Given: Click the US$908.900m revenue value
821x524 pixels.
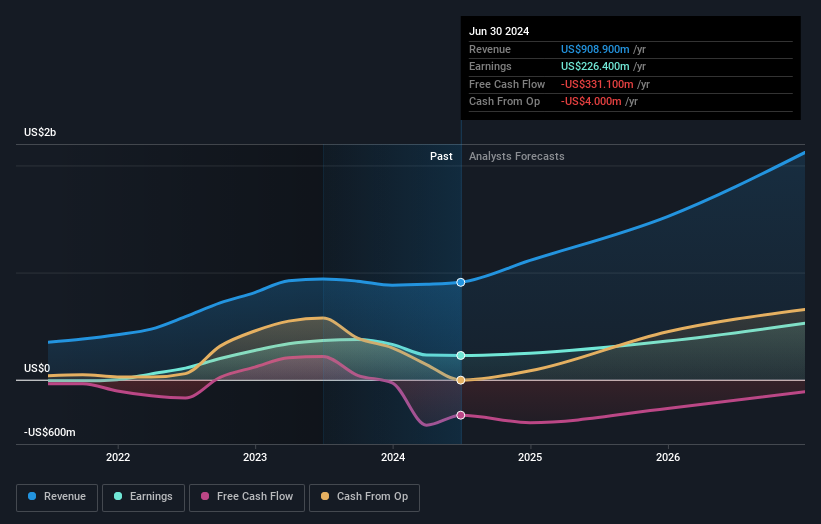Looking at the screenshot, I should [595, 49].
